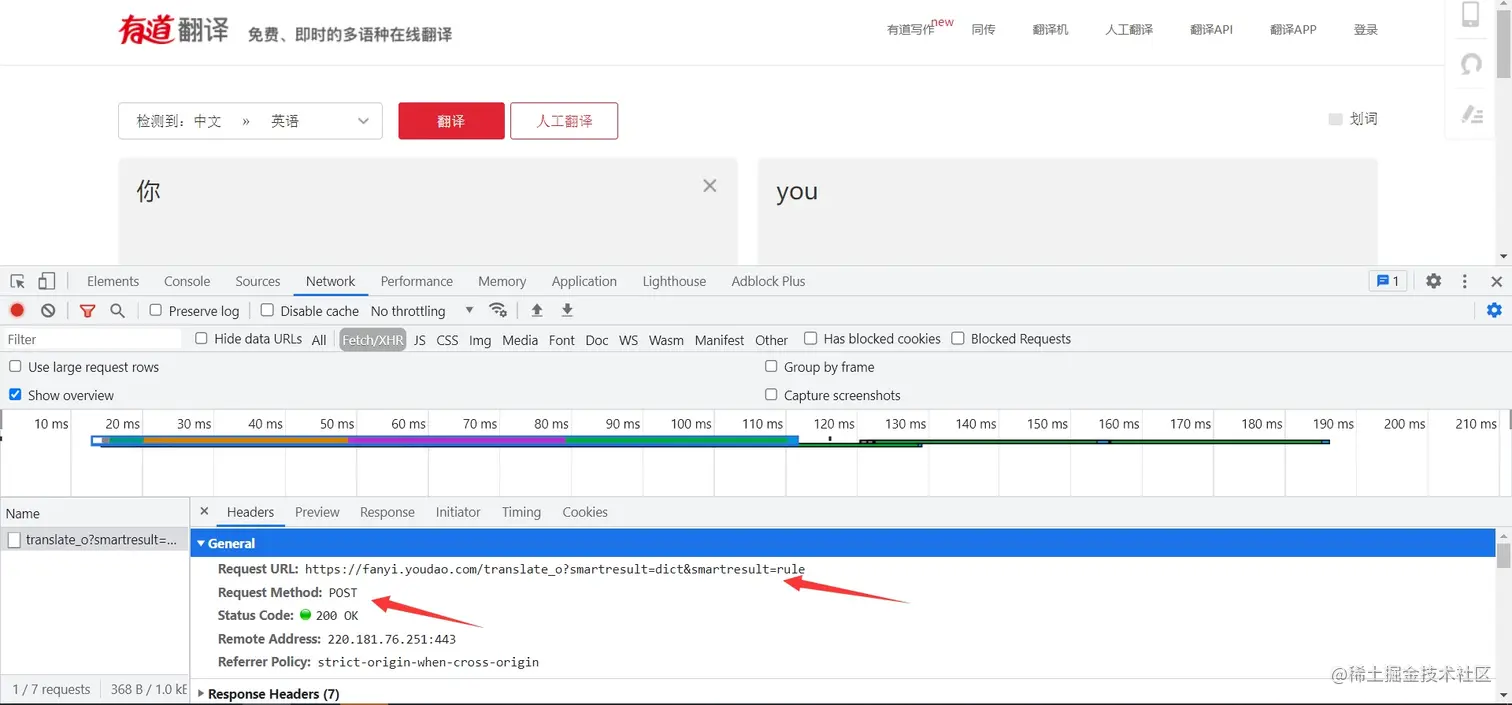Click the red 翻译 button

coord(451,121)
